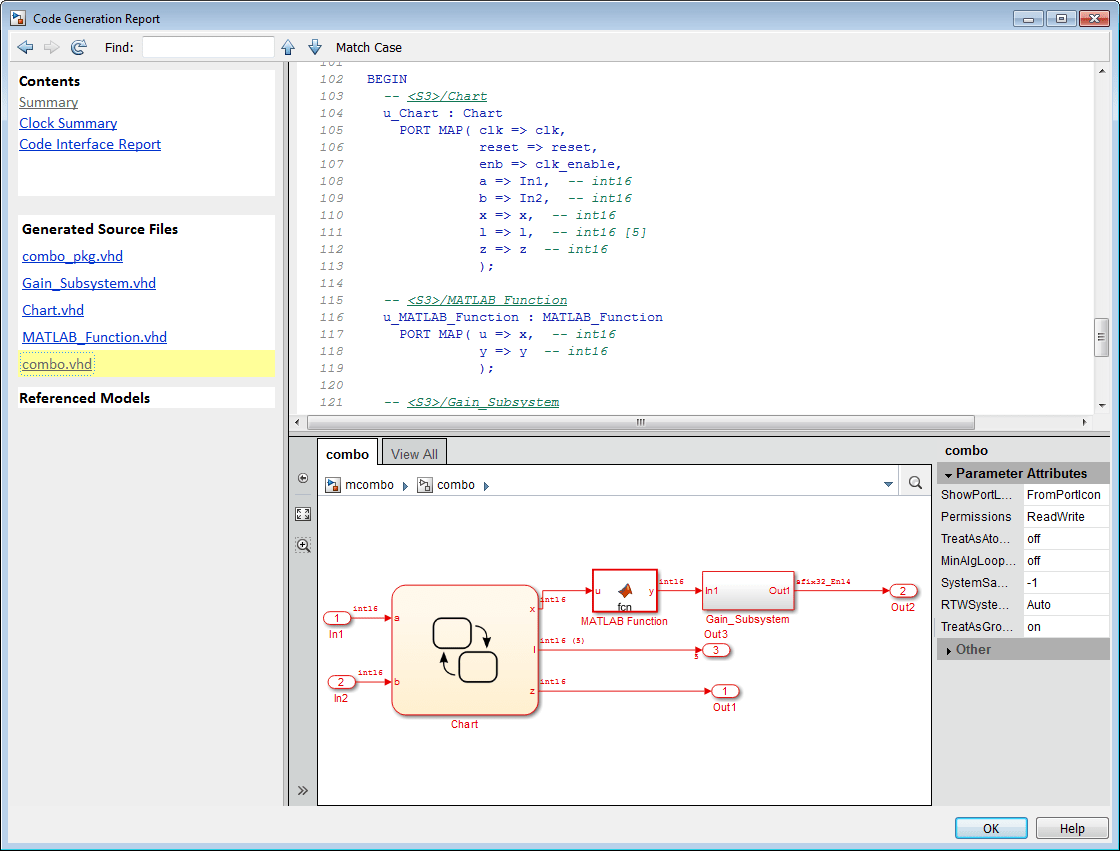Screen dimensions: 1120x851
Task: Select the MATLAB Function block in diagram
Action: (x=624, y=590)
